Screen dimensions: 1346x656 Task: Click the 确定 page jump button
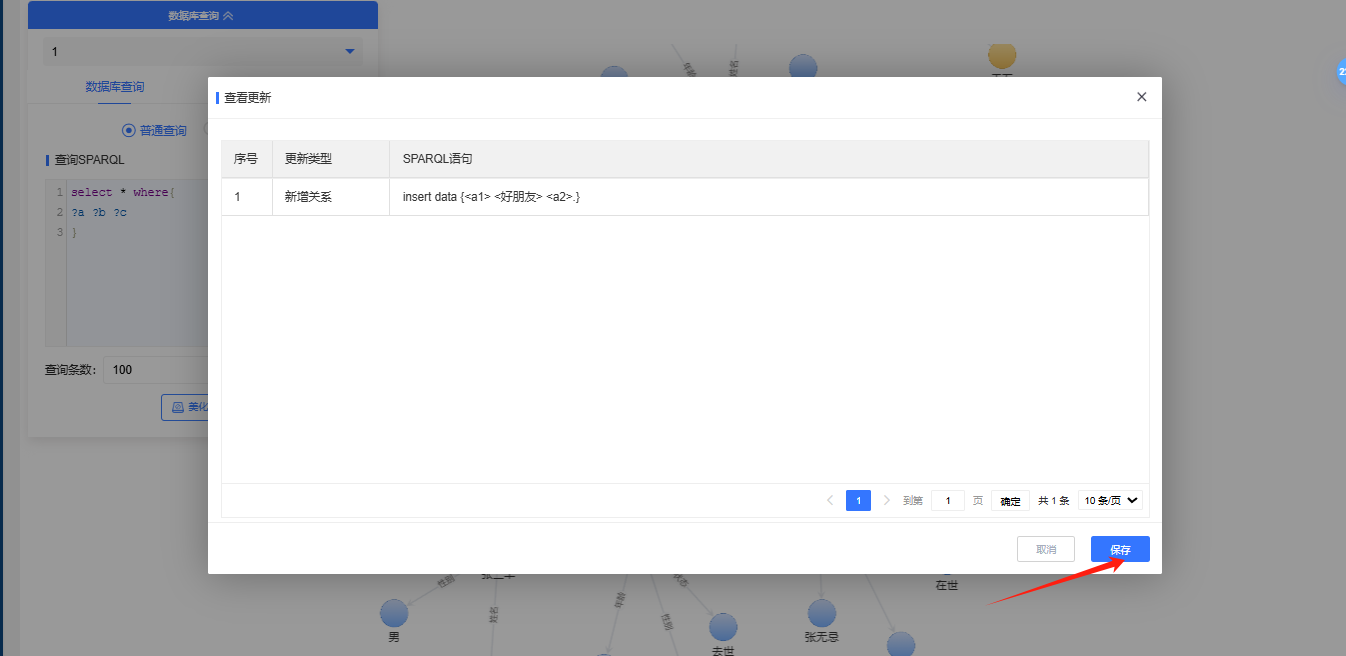1010,501
